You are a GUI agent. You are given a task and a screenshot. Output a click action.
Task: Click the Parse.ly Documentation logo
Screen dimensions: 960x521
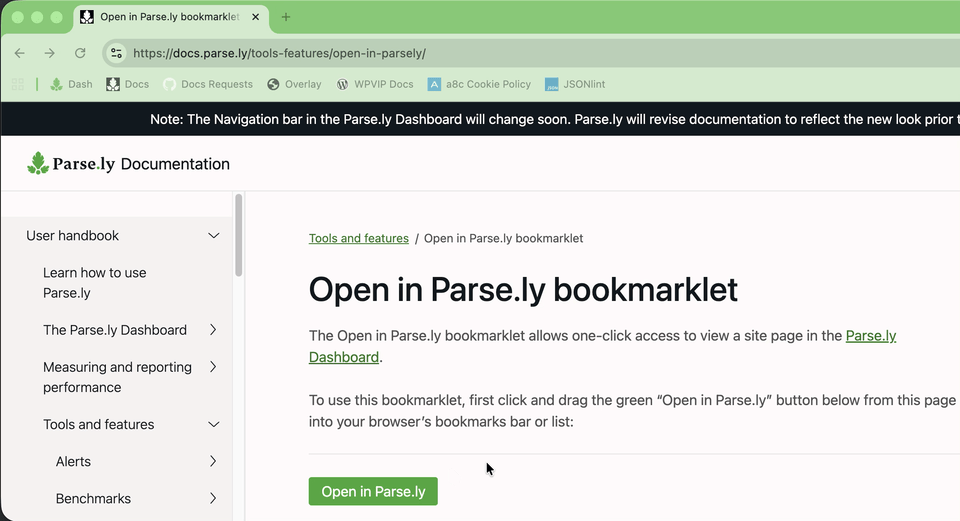[x=128, y=164]
